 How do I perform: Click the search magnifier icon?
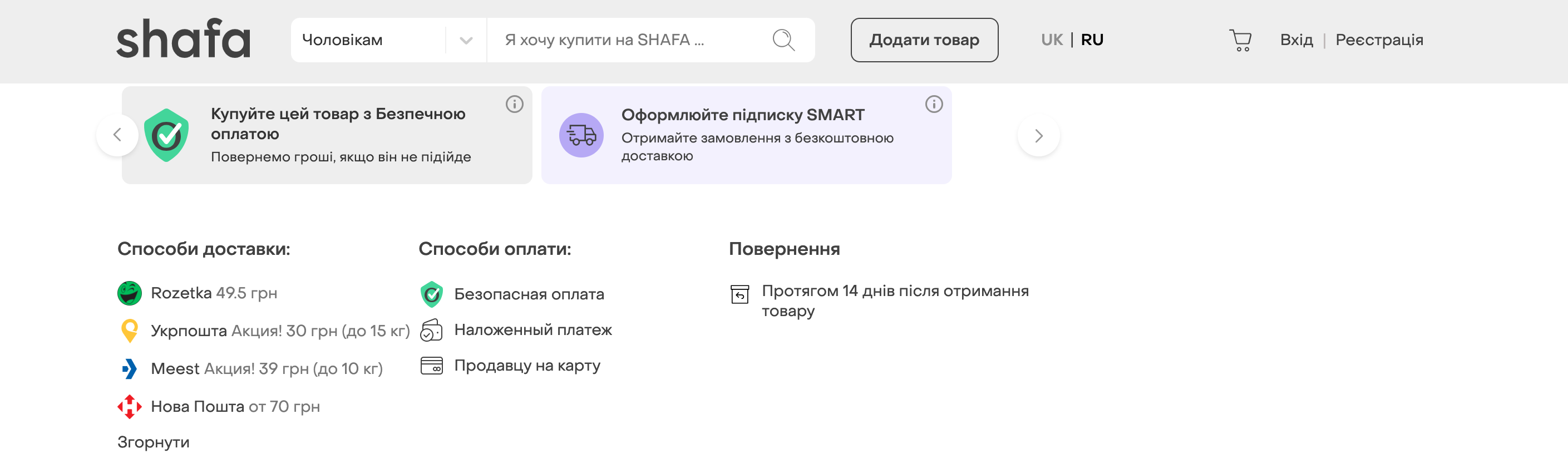coord(783,40)
